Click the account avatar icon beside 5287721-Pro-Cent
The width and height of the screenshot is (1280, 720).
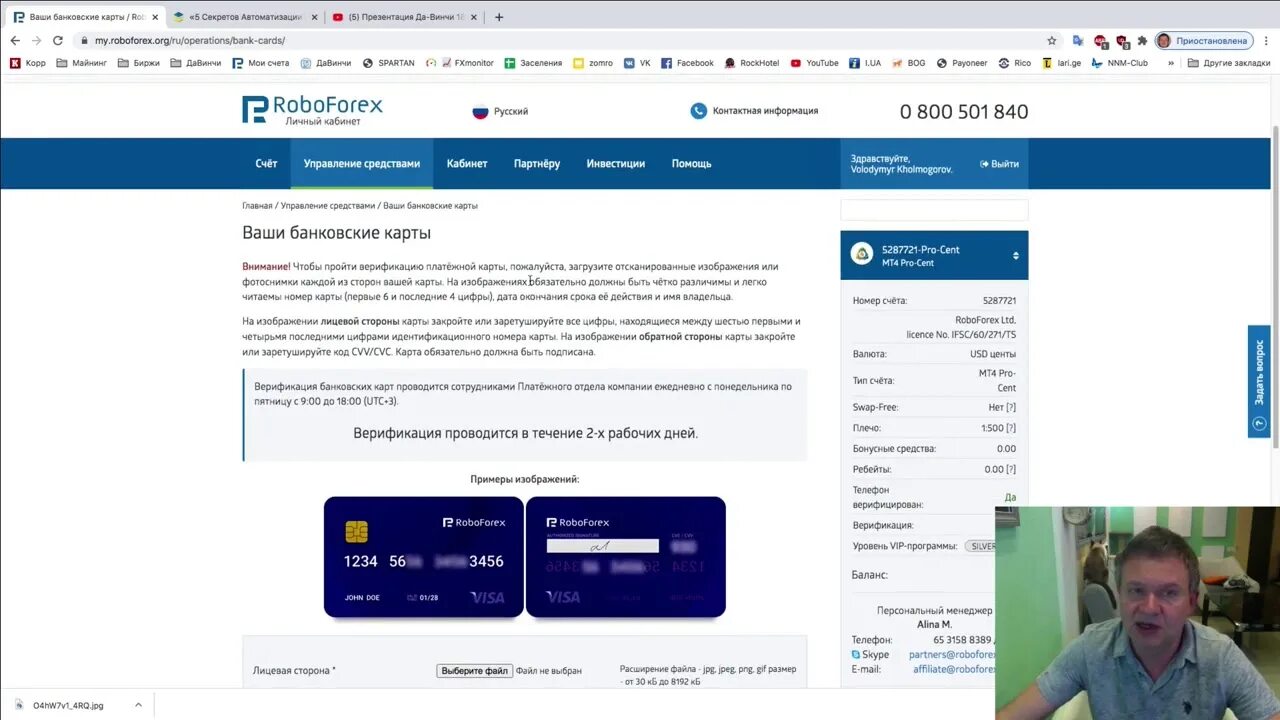862,254
